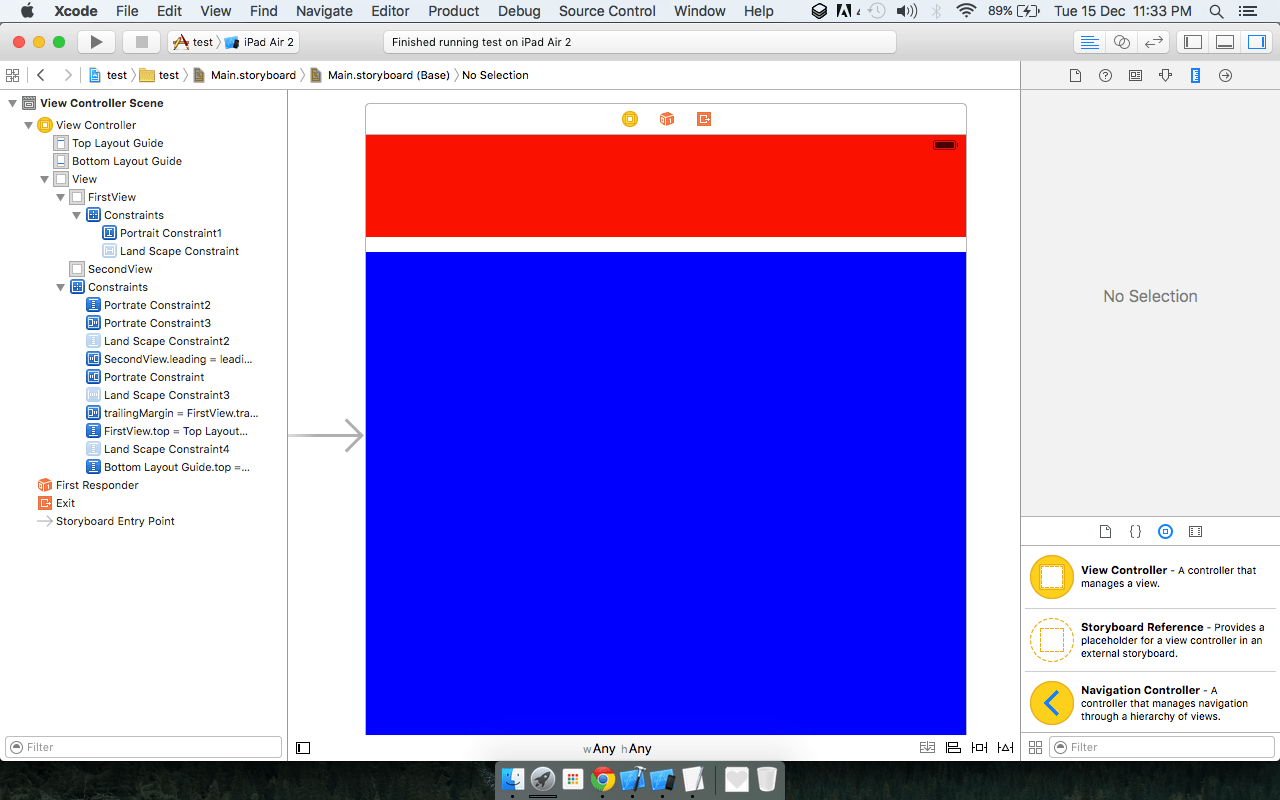Open the Attributes inspector
Screen dimensions: 1280x800
(x=1165, y=76)
